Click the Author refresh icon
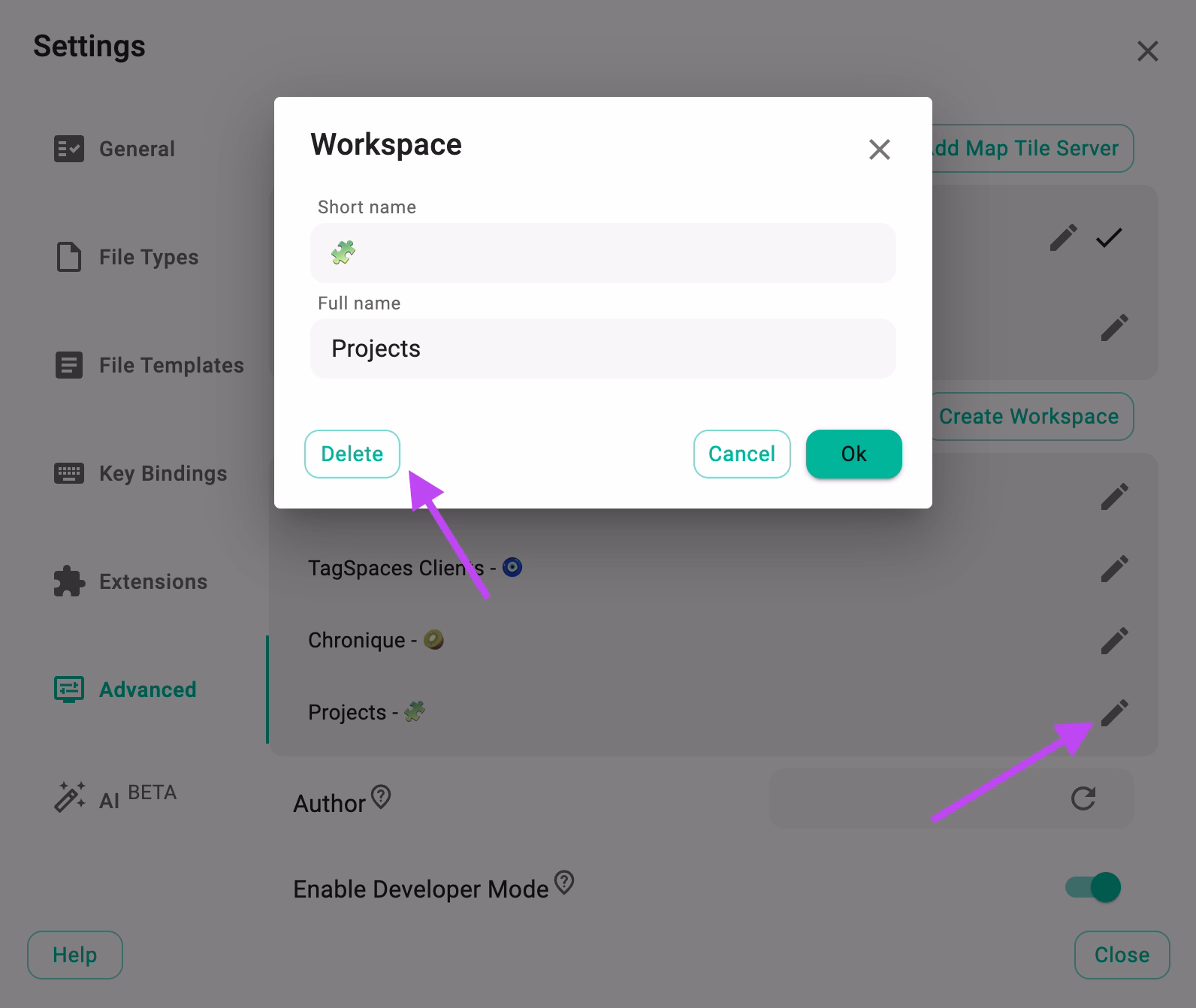The image size is (1196, 1008). pyautogui.click(x=1083, y=798)
